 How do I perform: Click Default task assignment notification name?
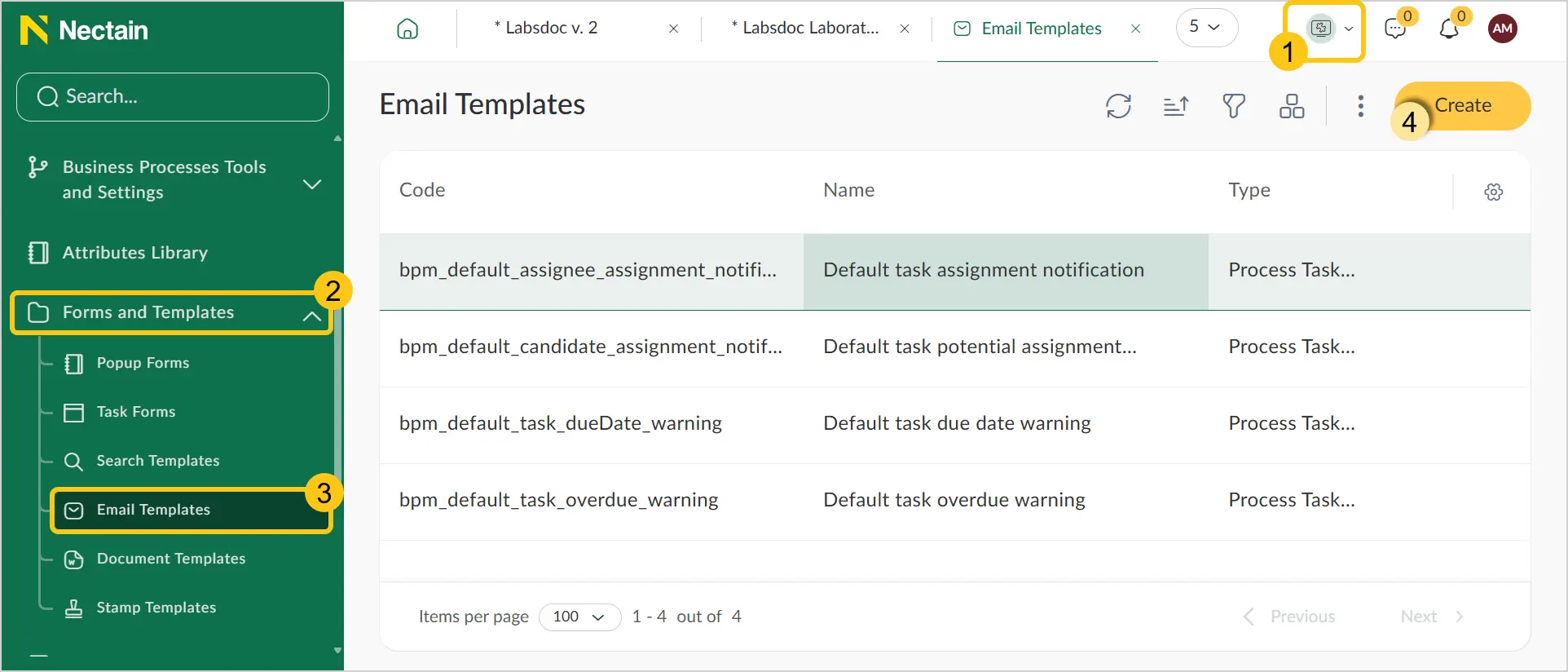pyautogui.click(x=984, y=270)
